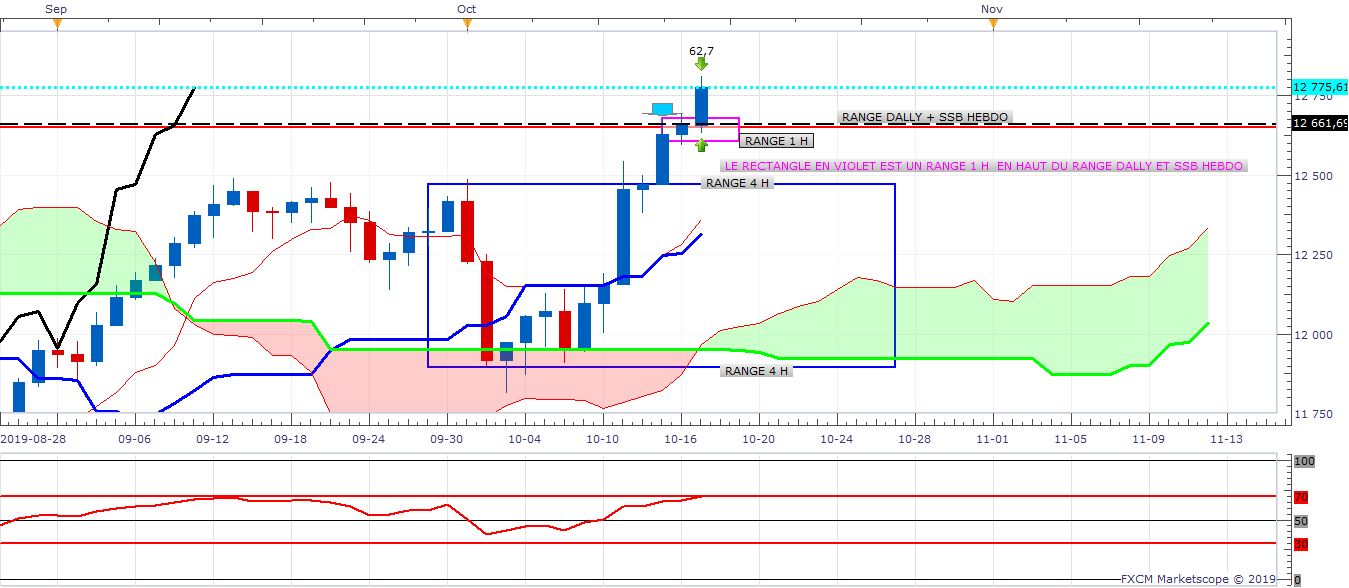Click the red 30 level tag in the oscillator
Image resolution: width=1349 pixels, height=588 pixels.
coord(1301,544)
